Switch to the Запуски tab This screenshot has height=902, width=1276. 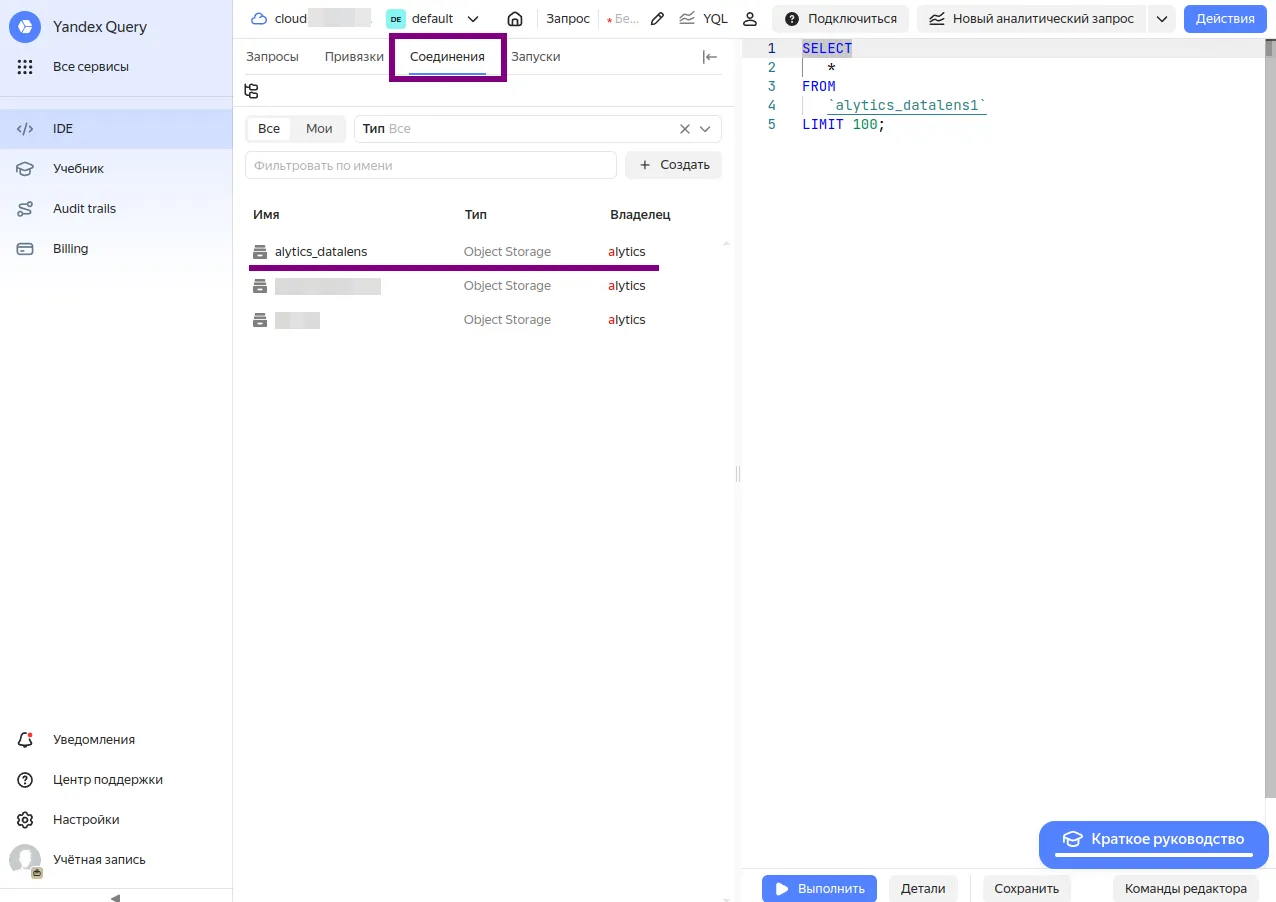click(x=536, y=57)
